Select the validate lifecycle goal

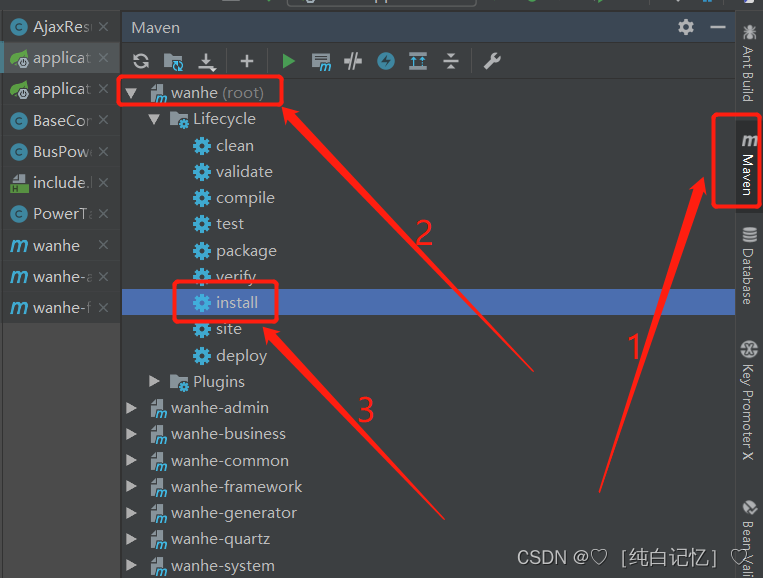(244, 172)
